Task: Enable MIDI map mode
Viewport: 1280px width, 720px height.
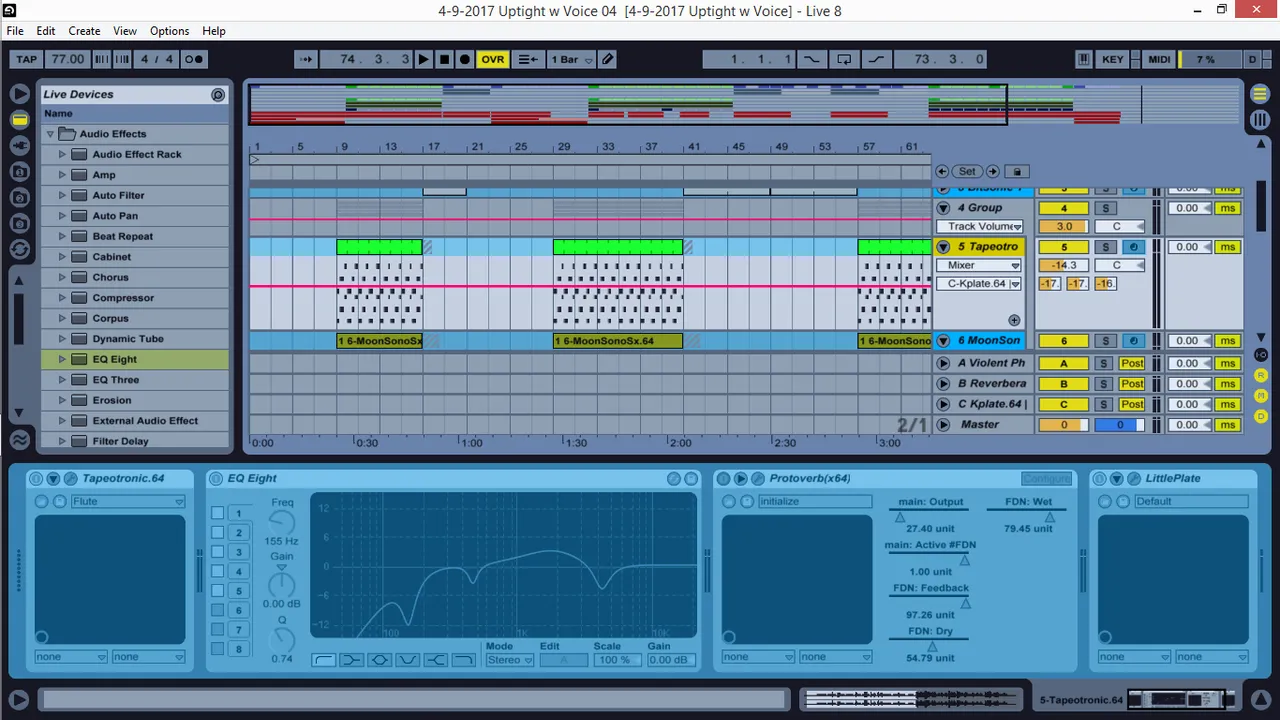Action: coord(1159,59)
